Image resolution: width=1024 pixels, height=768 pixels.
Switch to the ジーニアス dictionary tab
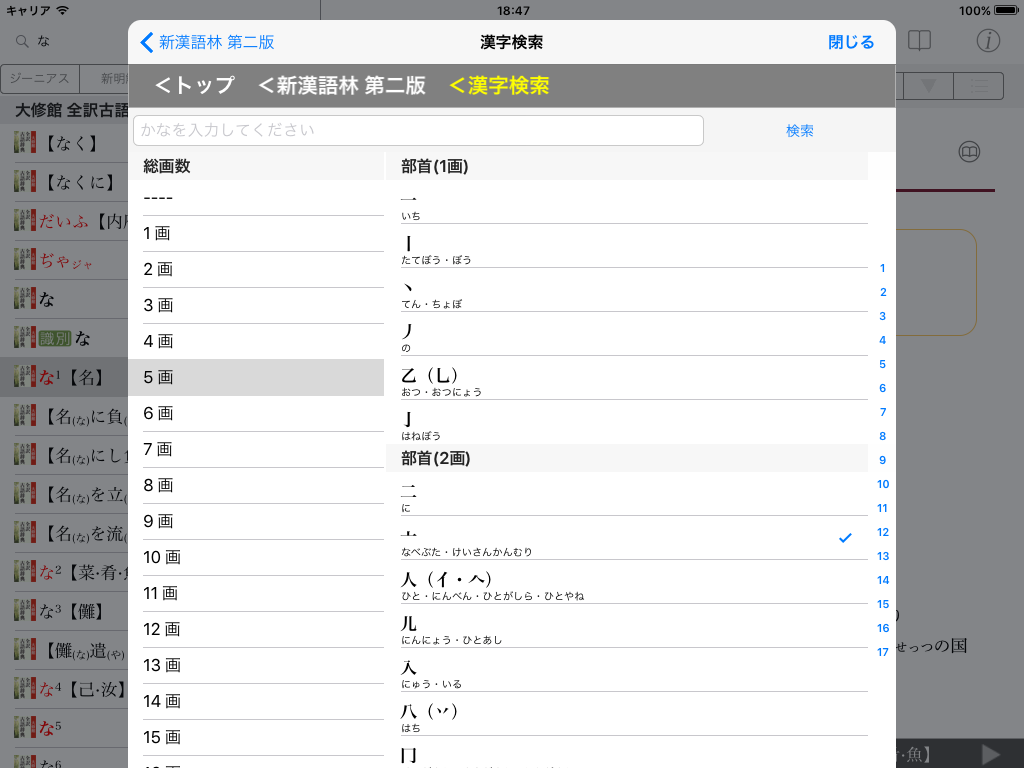pos(39,80)
